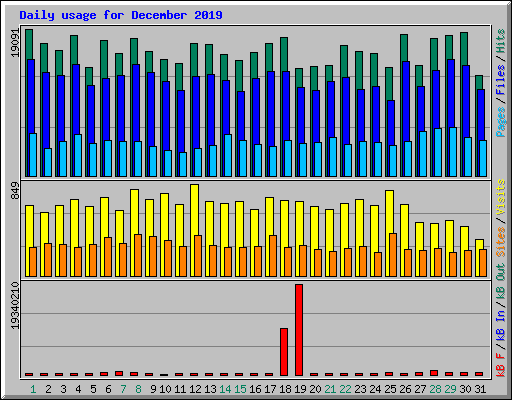The height and width of the screenshot is (400, 512).
Task: Select day label "31" on the x-axis
Action: pyautogui.click(x=480, y=389)
